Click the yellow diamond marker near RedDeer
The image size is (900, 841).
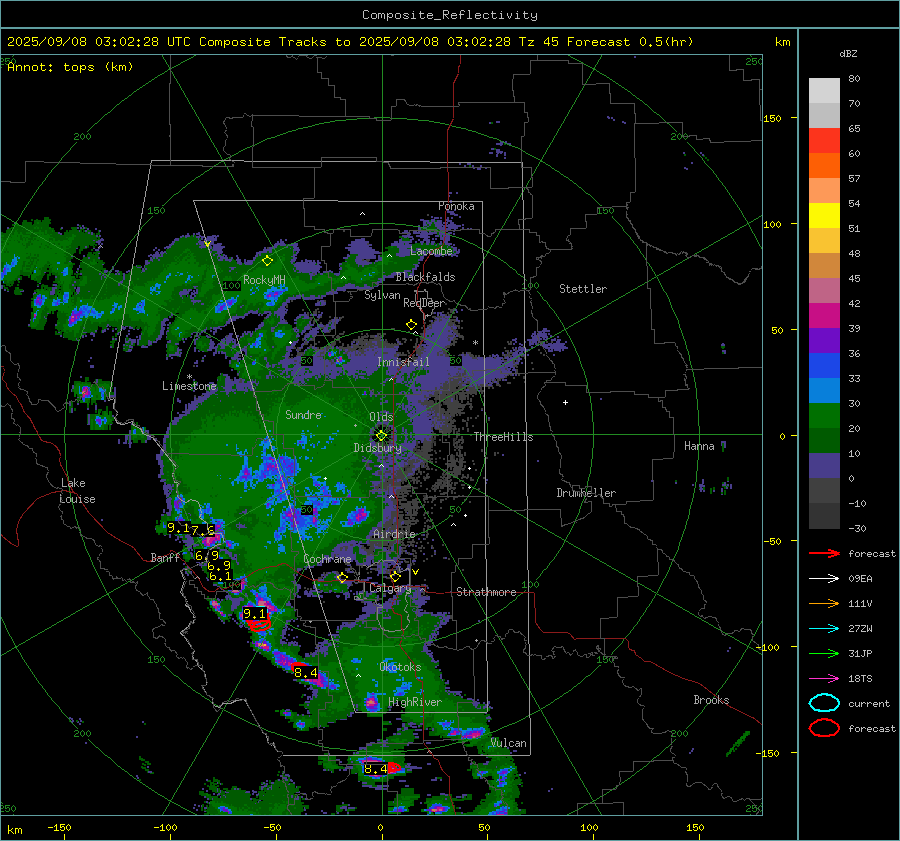pyautogui.click(x=411, y=325)
